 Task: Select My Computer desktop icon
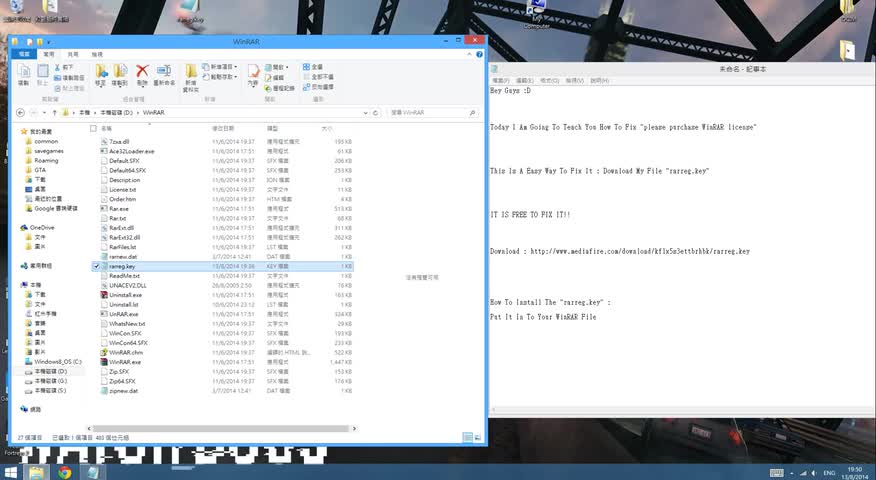coord(536,14)
